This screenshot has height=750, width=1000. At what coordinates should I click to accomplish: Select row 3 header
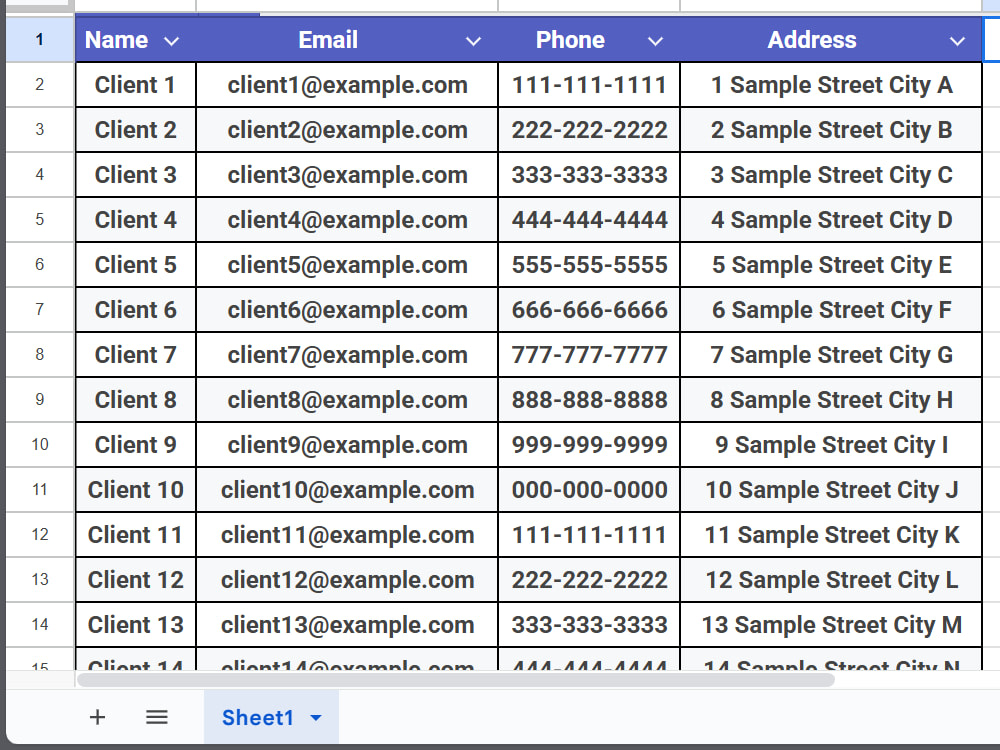pyautogui.click(x=40, y=129)
